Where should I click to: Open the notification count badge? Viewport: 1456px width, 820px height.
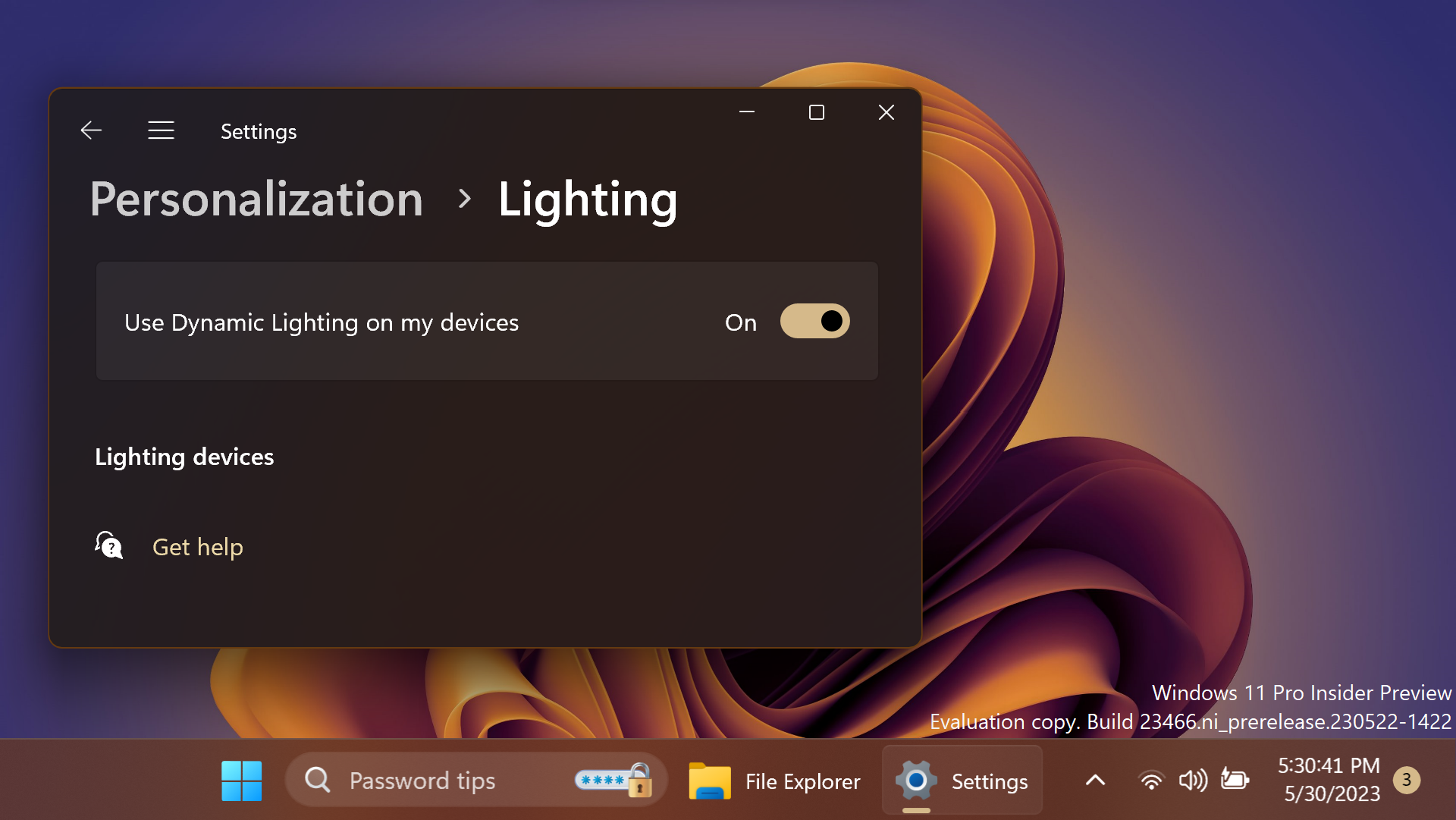[x=1407, y=780]
